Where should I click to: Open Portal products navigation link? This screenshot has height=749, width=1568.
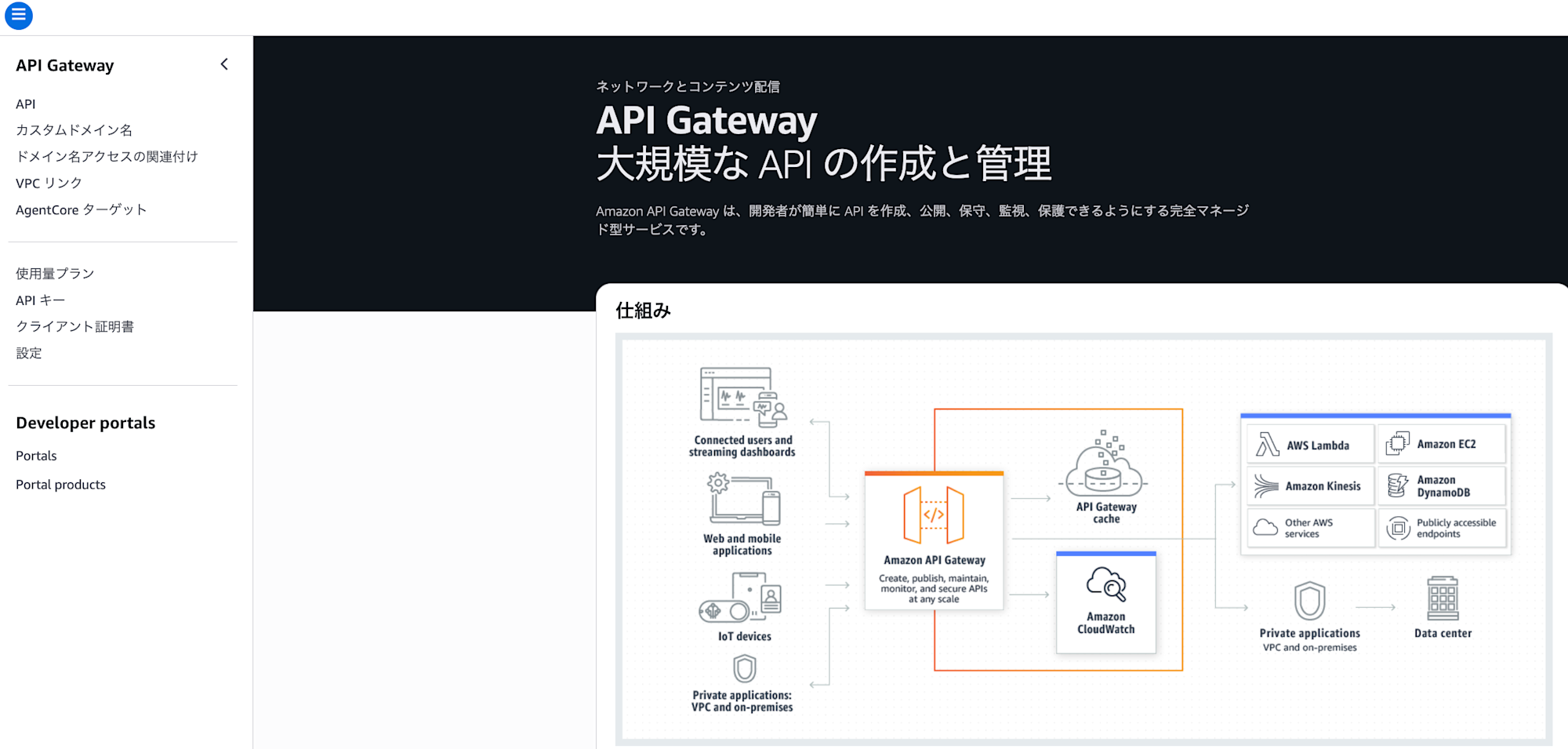(60, 485)
